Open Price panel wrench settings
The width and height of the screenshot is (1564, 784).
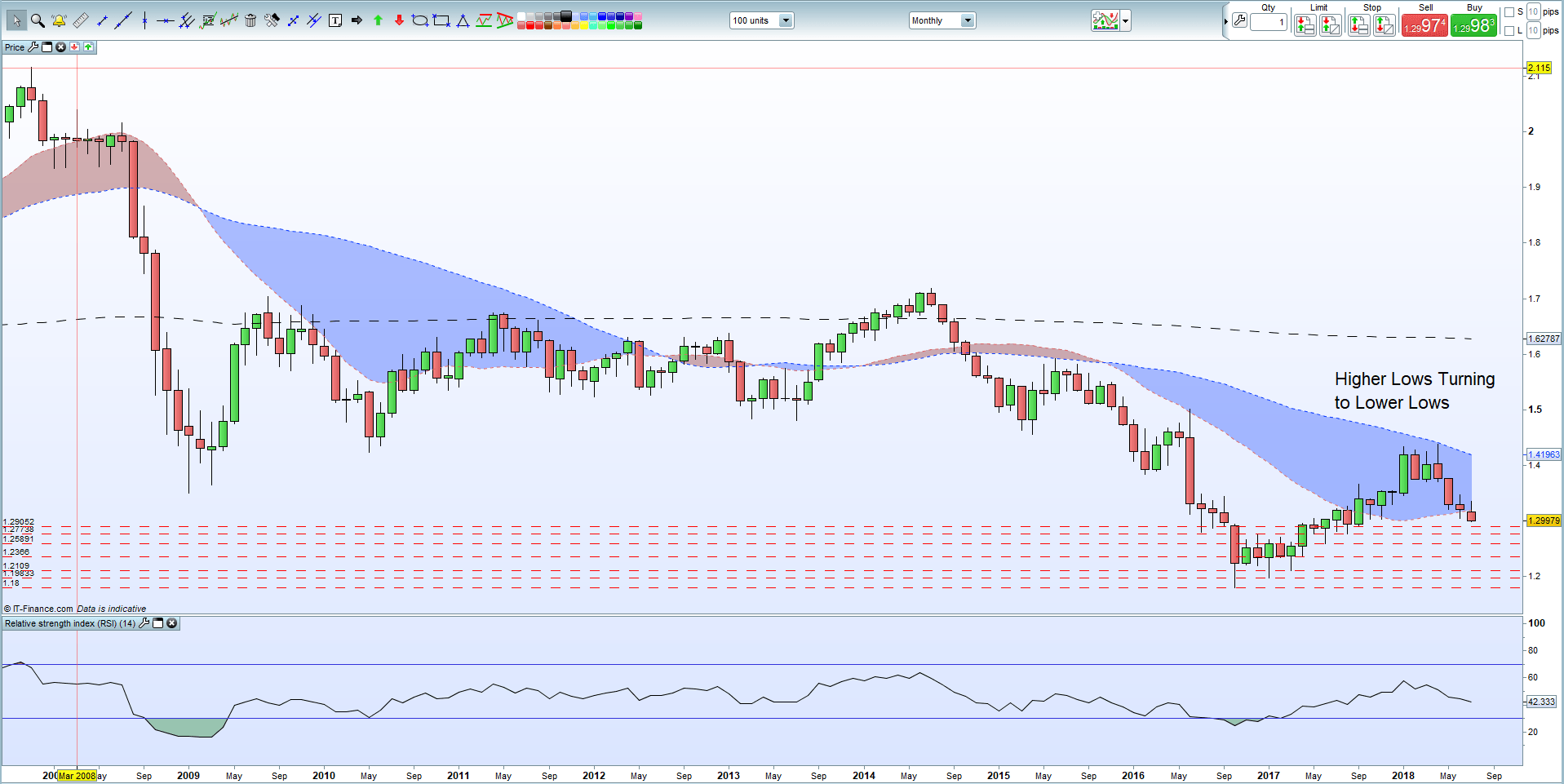[33, 47]
